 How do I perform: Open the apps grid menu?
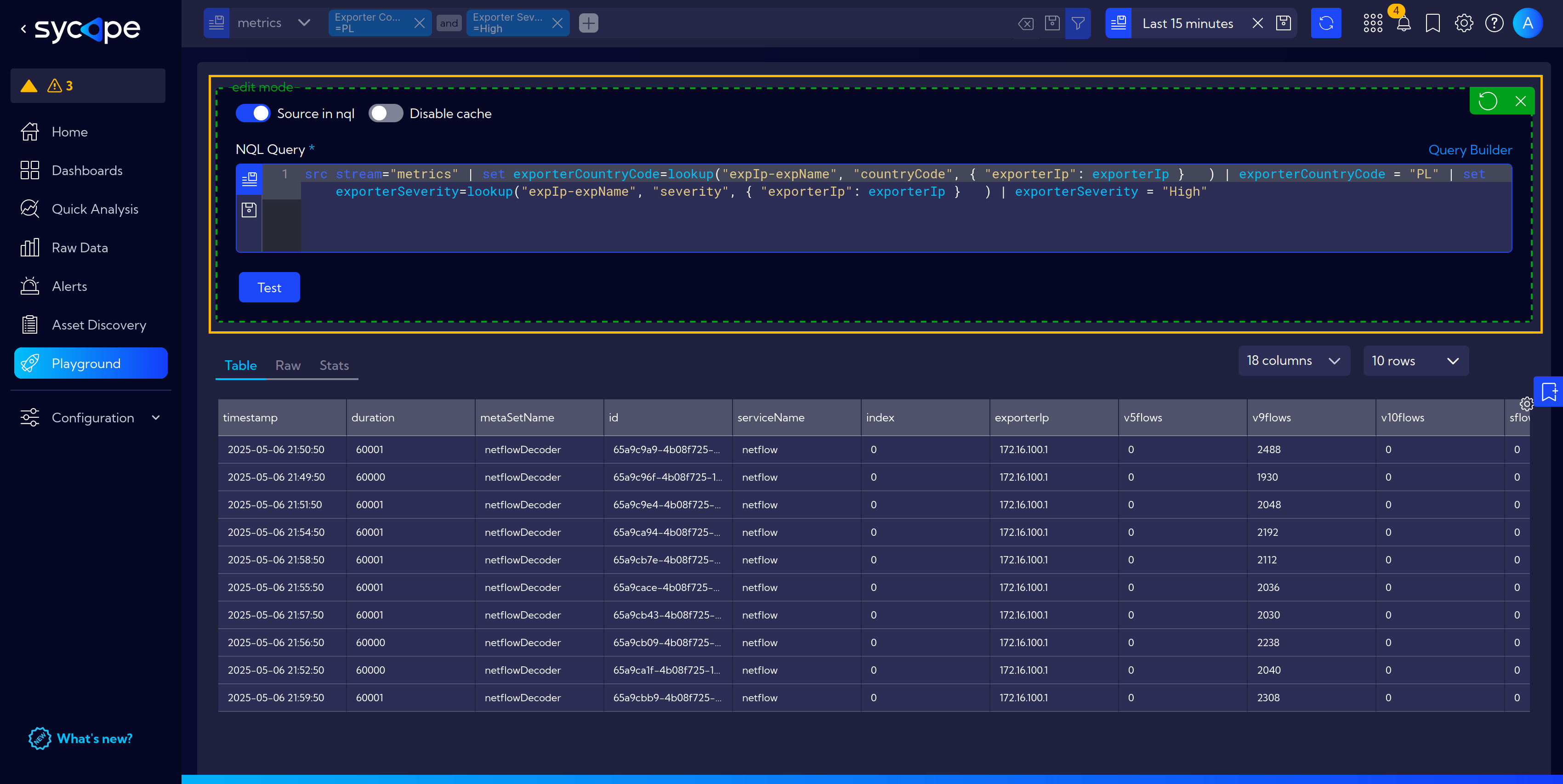pyautogui.click(x=1372, y=23)
